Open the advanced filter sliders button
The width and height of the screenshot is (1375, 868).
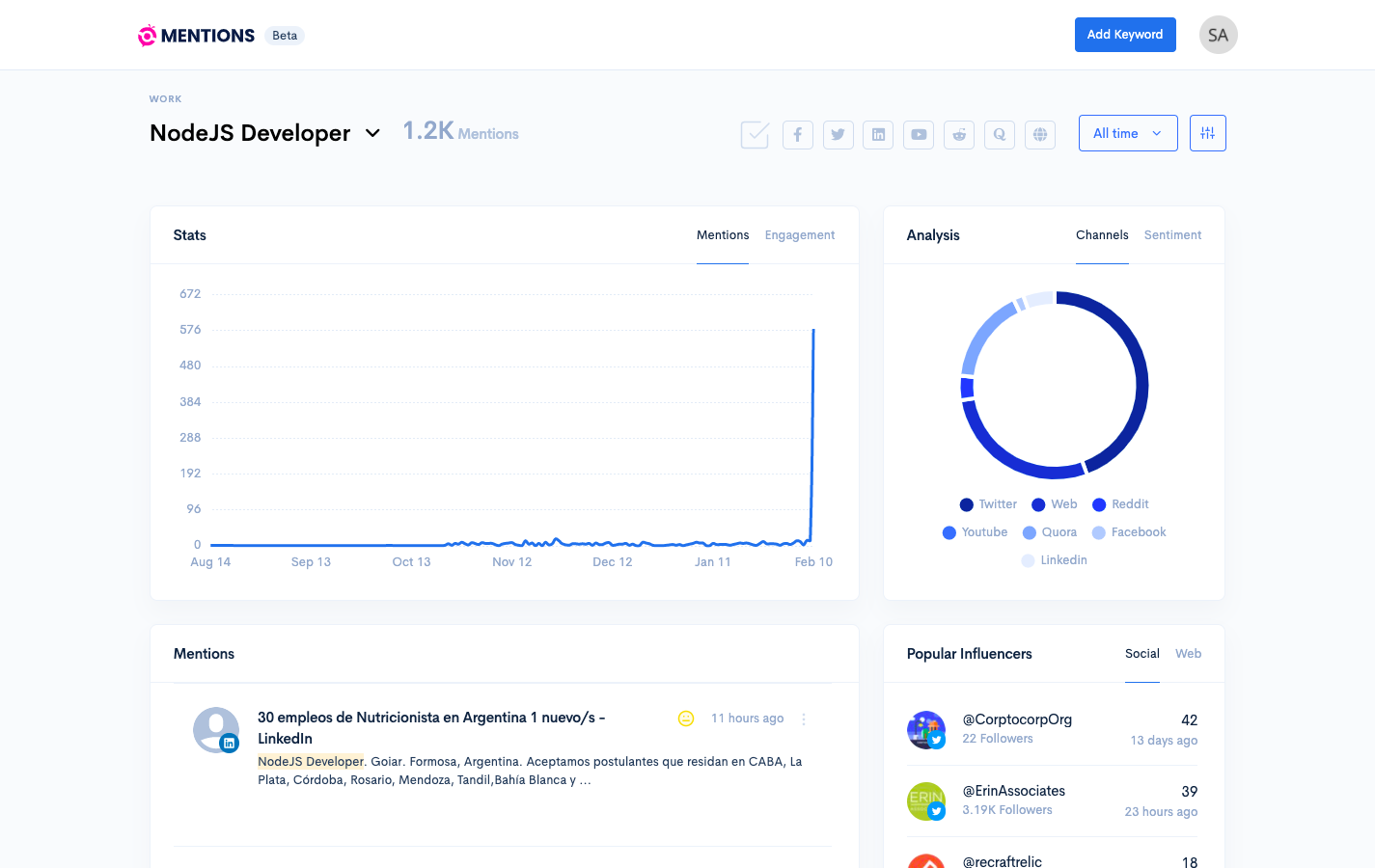[x=1207, y=133]
